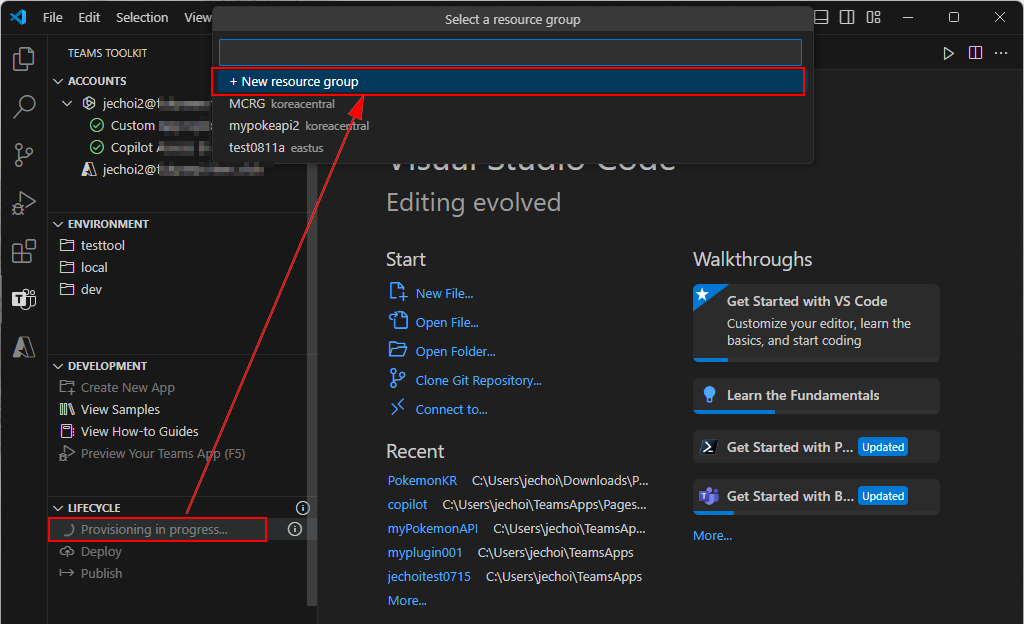Open the Customize Layout icon
The height and width of the screenshot is (624, 1024).
[x=874, y=17]
